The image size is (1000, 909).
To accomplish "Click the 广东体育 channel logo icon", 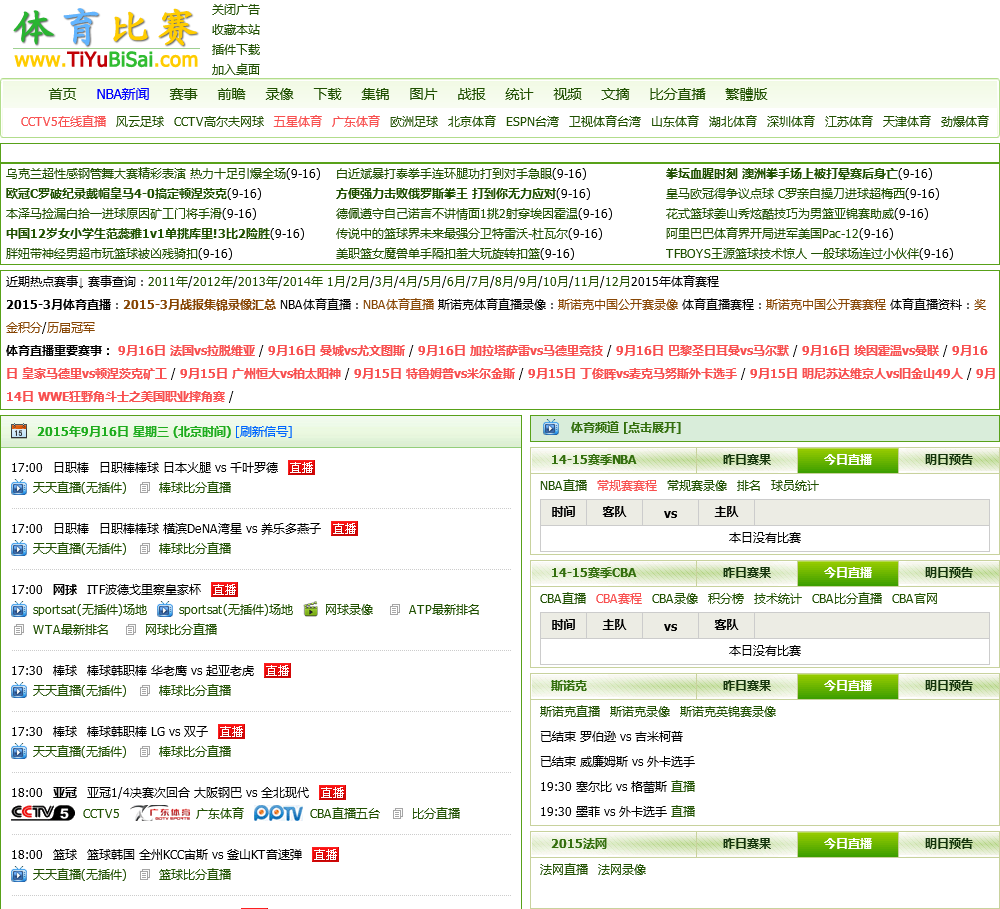I will [x=161, y=813].
